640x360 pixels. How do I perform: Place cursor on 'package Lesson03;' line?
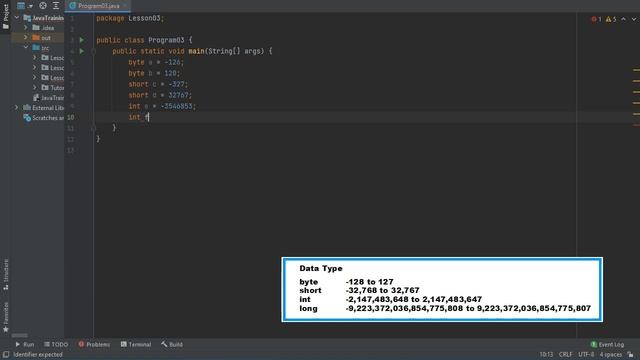(x=130, y=18)
